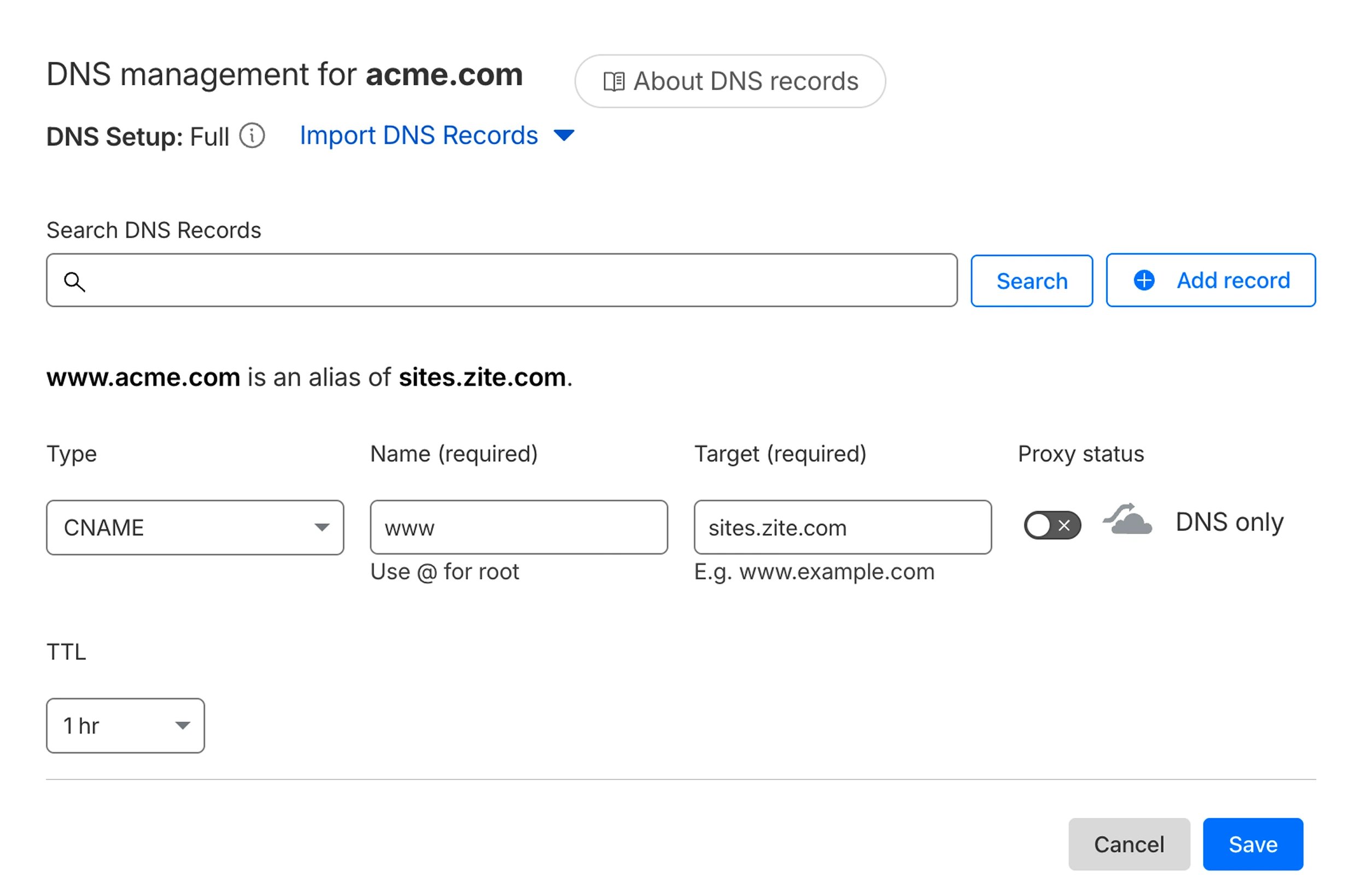Cancel the DNS record edit
Image resolution: width=1367 pixels, height=896 pixels.
[1129, 845]
